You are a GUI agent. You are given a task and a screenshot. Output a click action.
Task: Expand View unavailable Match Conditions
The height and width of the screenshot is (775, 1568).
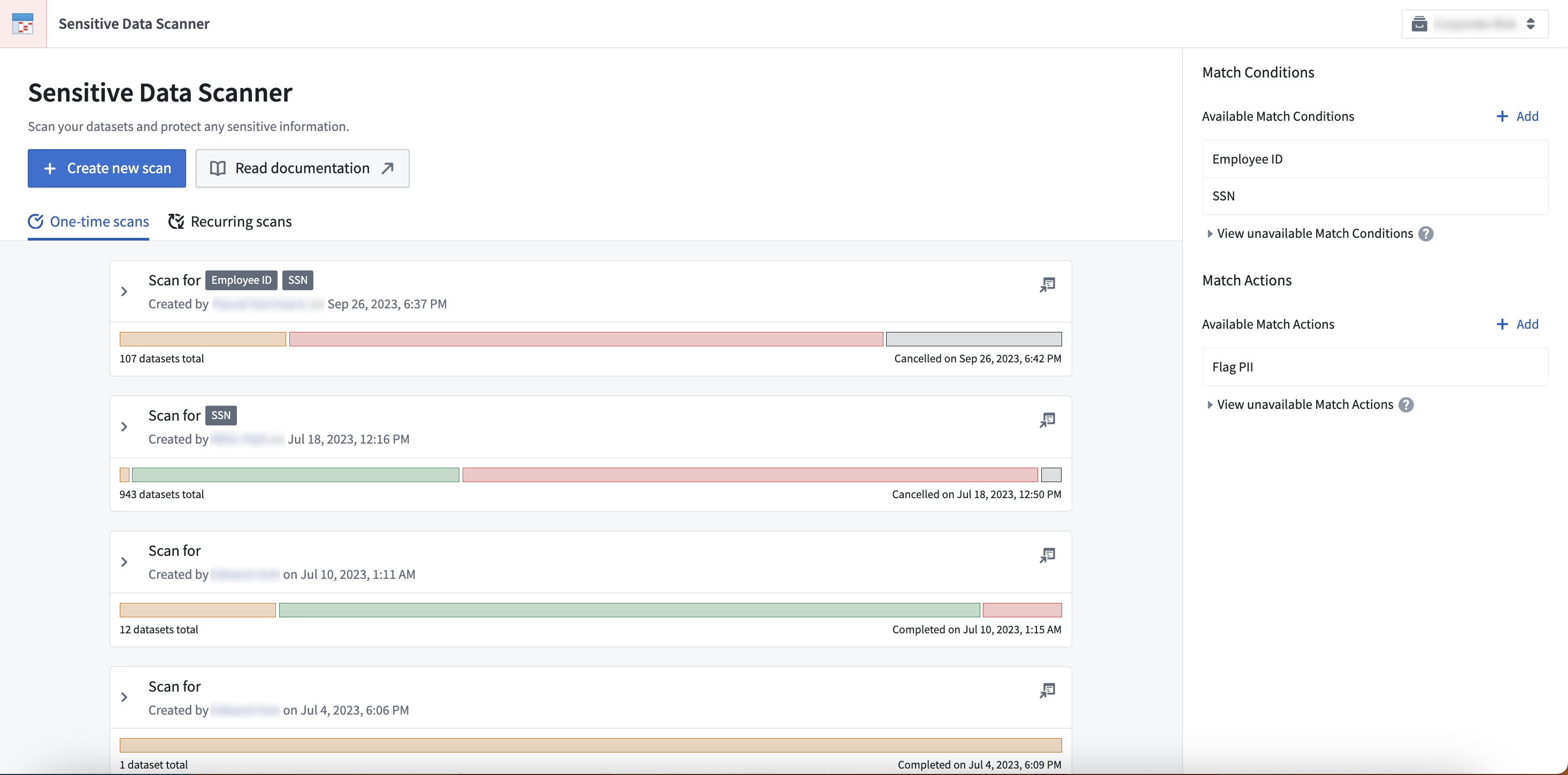[1309, 234]
